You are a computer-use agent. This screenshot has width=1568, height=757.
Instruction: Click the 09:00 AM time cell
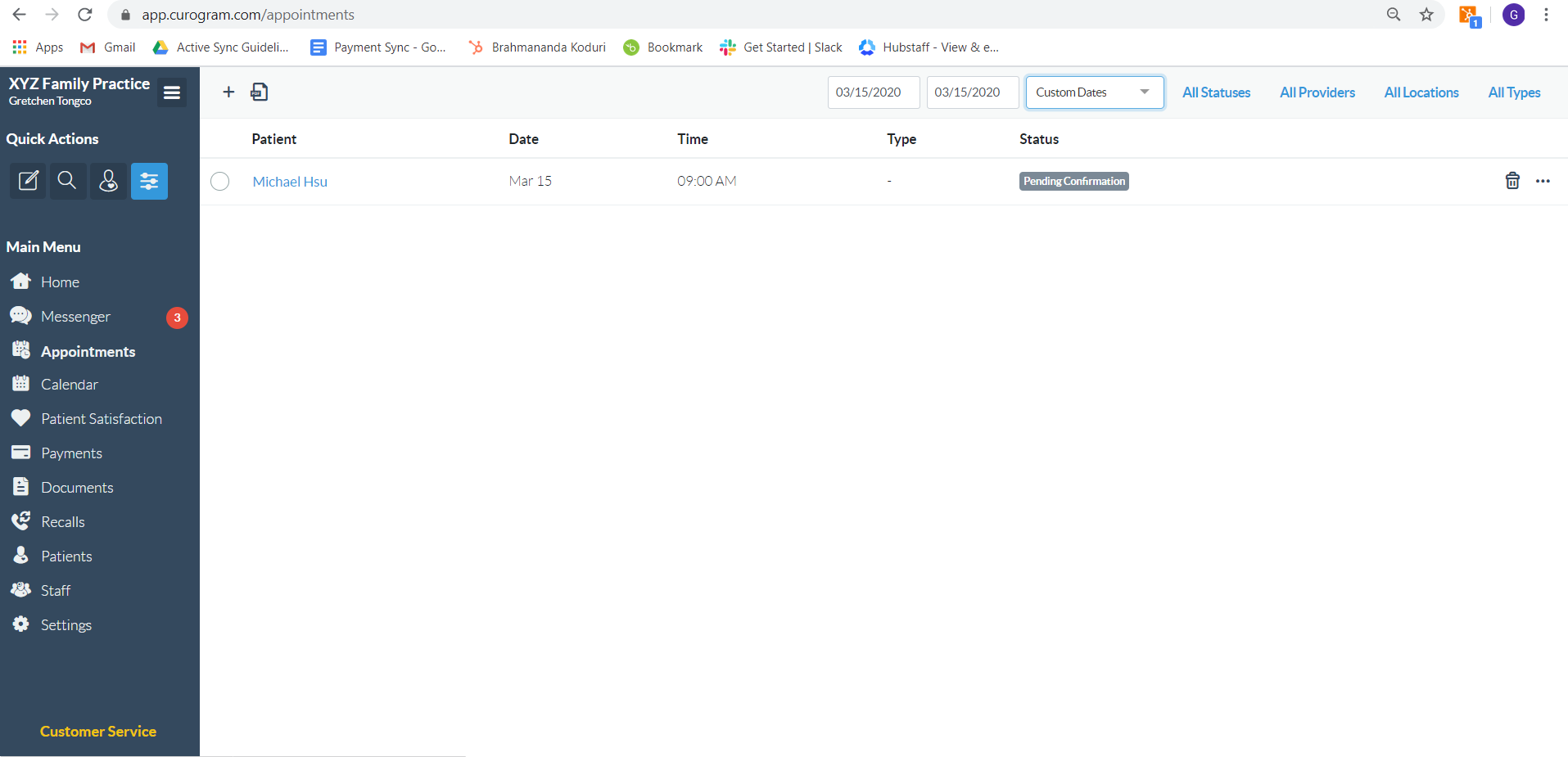pos(707,181)
